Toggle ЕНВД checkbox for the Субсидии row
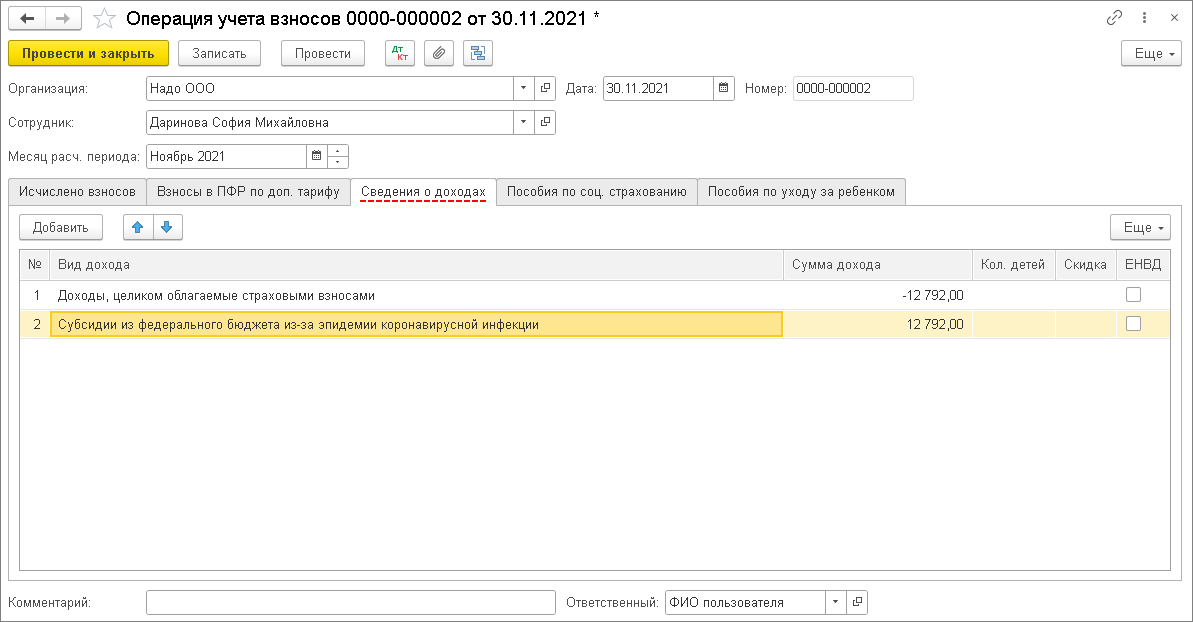1193x622 pixels. coord(1133,324)
